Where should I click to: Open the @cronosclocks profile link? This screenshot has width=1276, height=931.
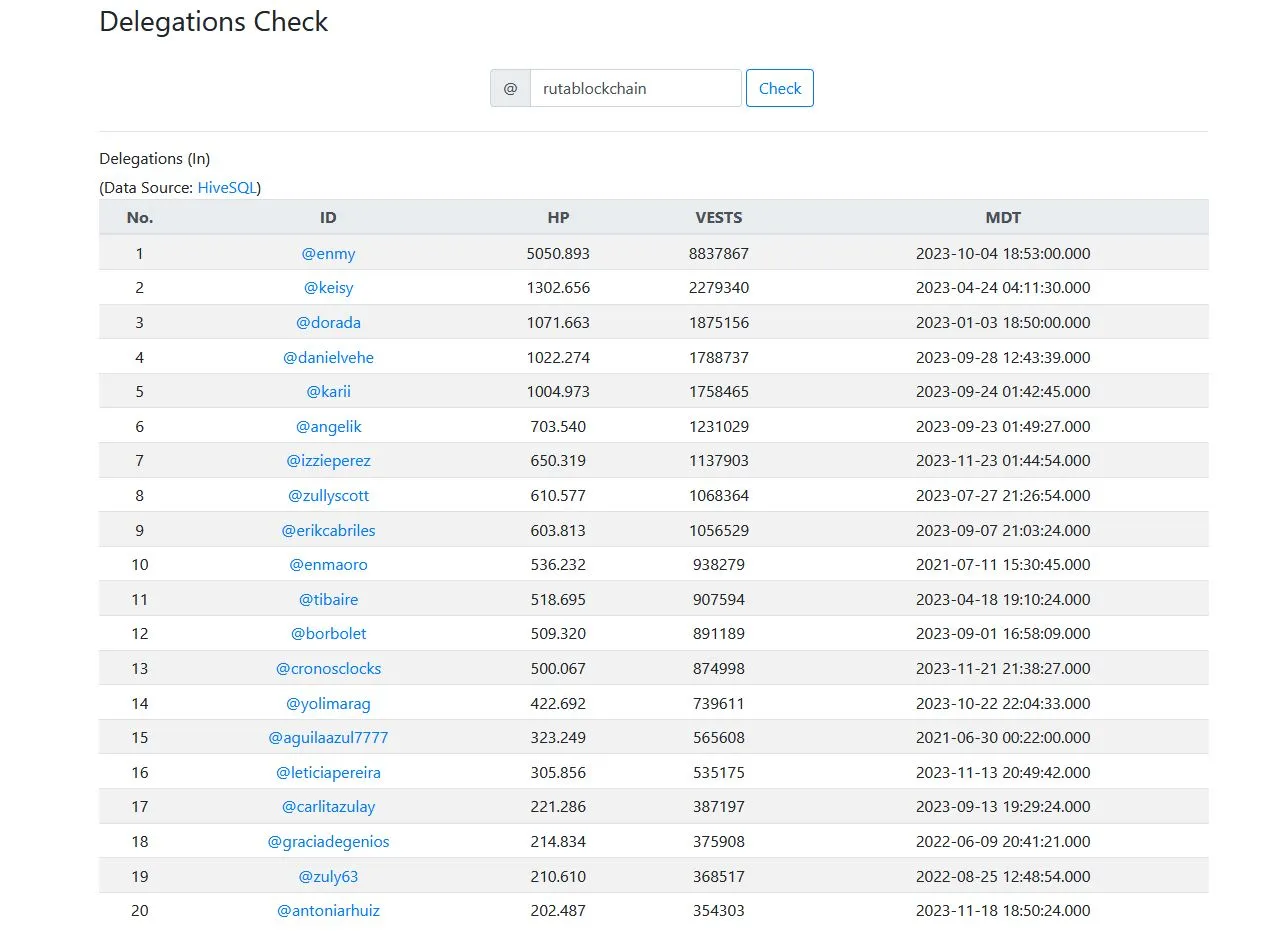point(328,668)
